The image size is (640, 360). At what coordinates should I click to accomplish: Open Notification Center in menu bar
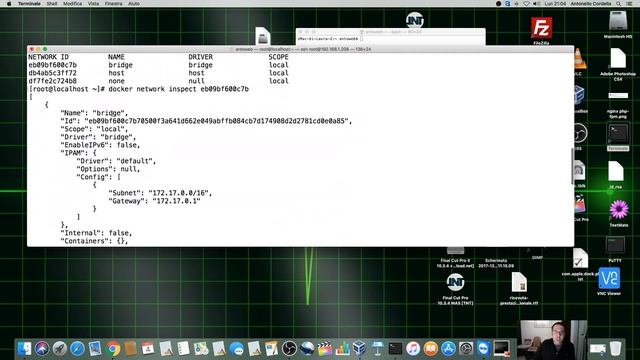[629, 4]
